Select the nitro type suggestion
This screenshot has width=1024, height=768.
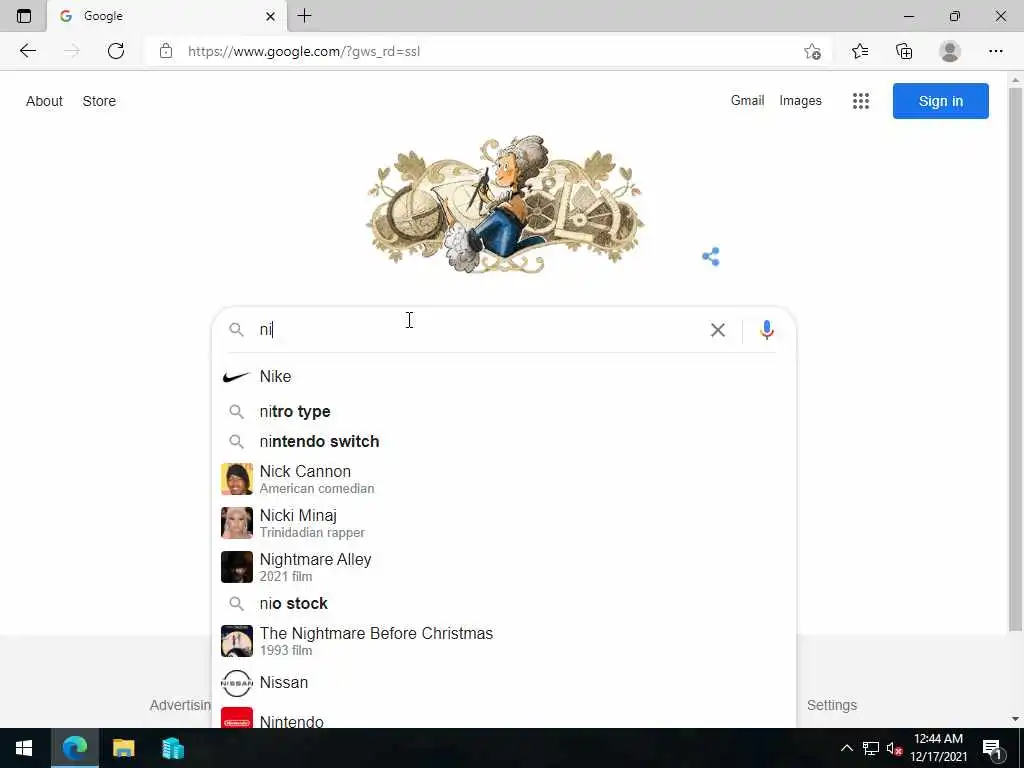(x=504, y=411)
